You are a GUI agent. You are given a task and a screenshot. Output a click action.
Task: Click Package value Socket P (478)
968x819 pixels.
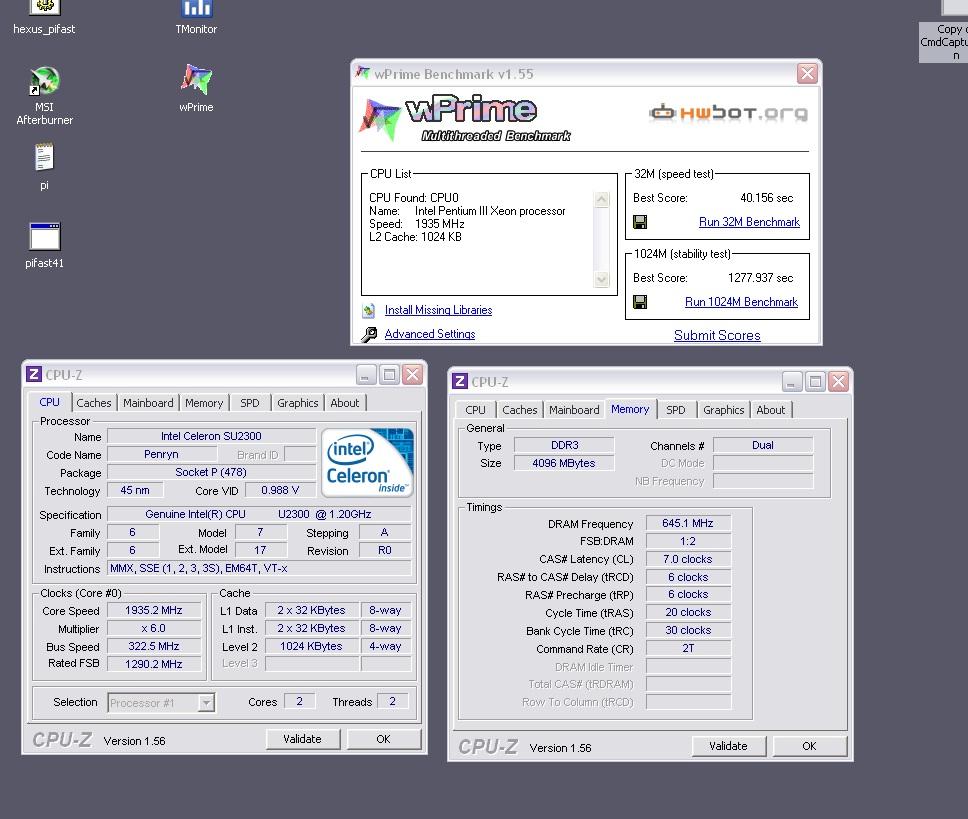[211, 472]
